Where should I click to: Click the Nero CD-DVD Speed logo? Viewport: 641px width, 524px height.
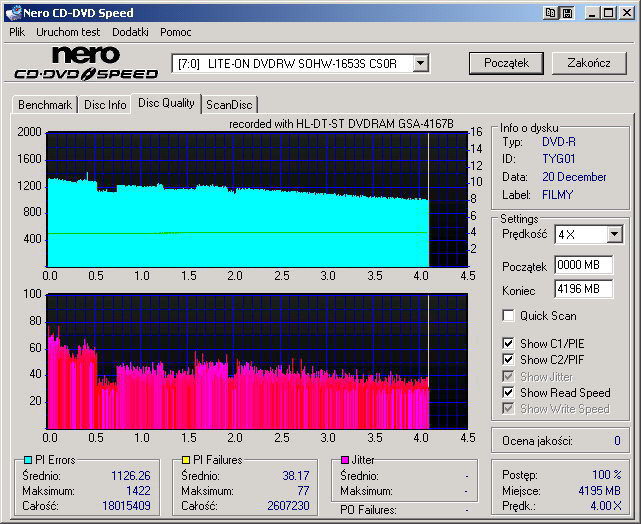(86, 63)
